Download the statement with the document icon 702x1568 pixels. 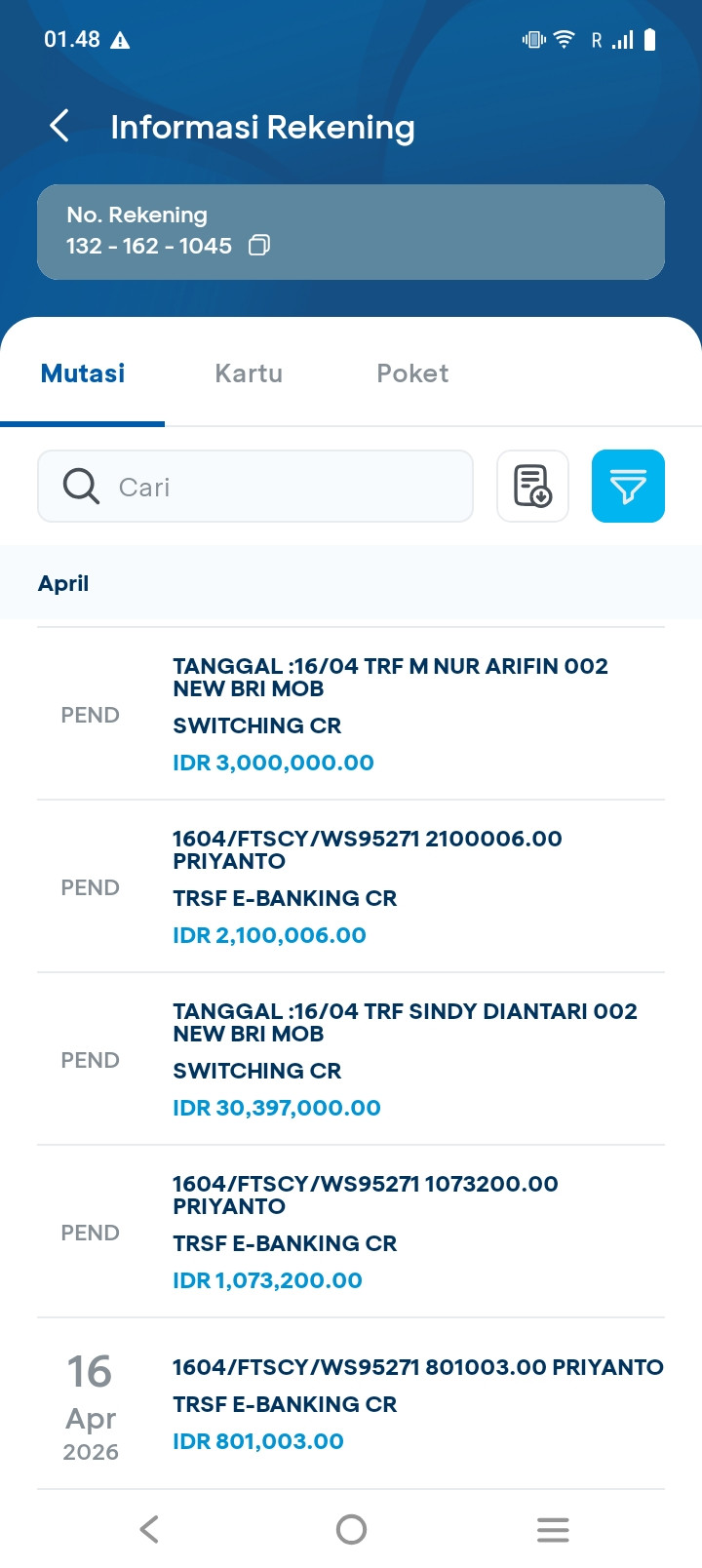point(532,486)
